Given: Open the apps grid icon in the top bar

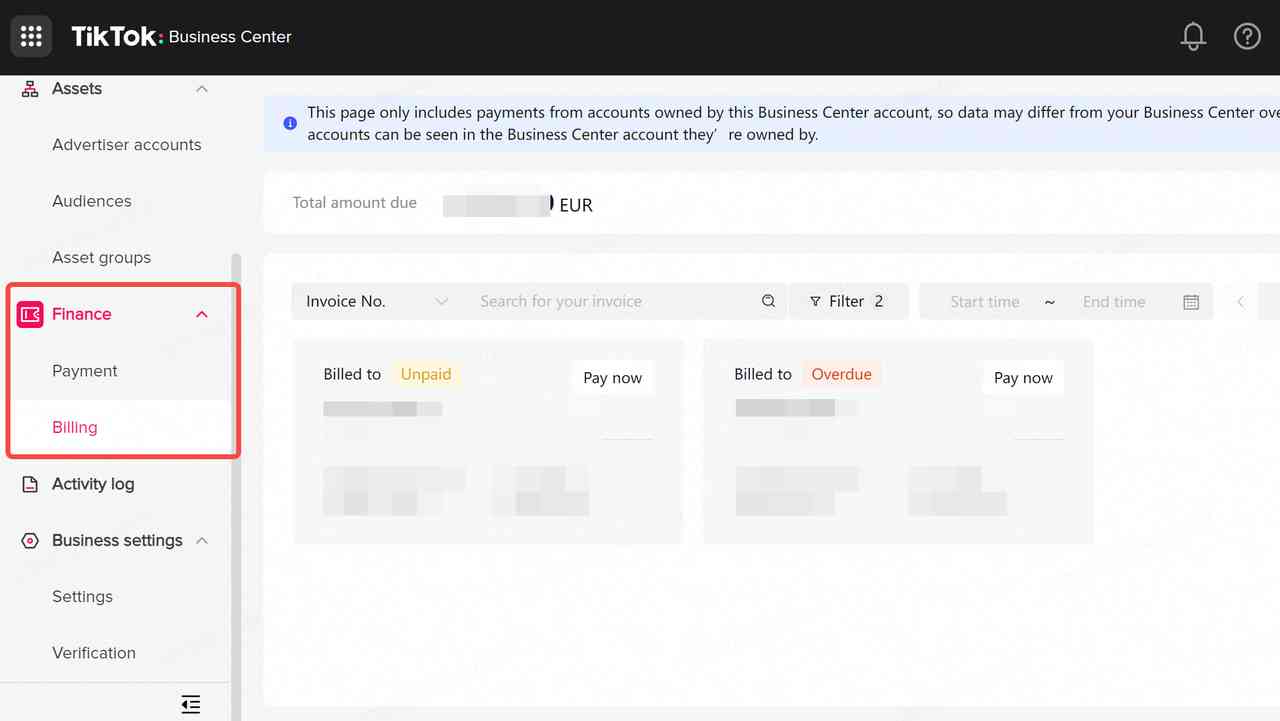Looking at the screenshot, I should coord(30,36).
